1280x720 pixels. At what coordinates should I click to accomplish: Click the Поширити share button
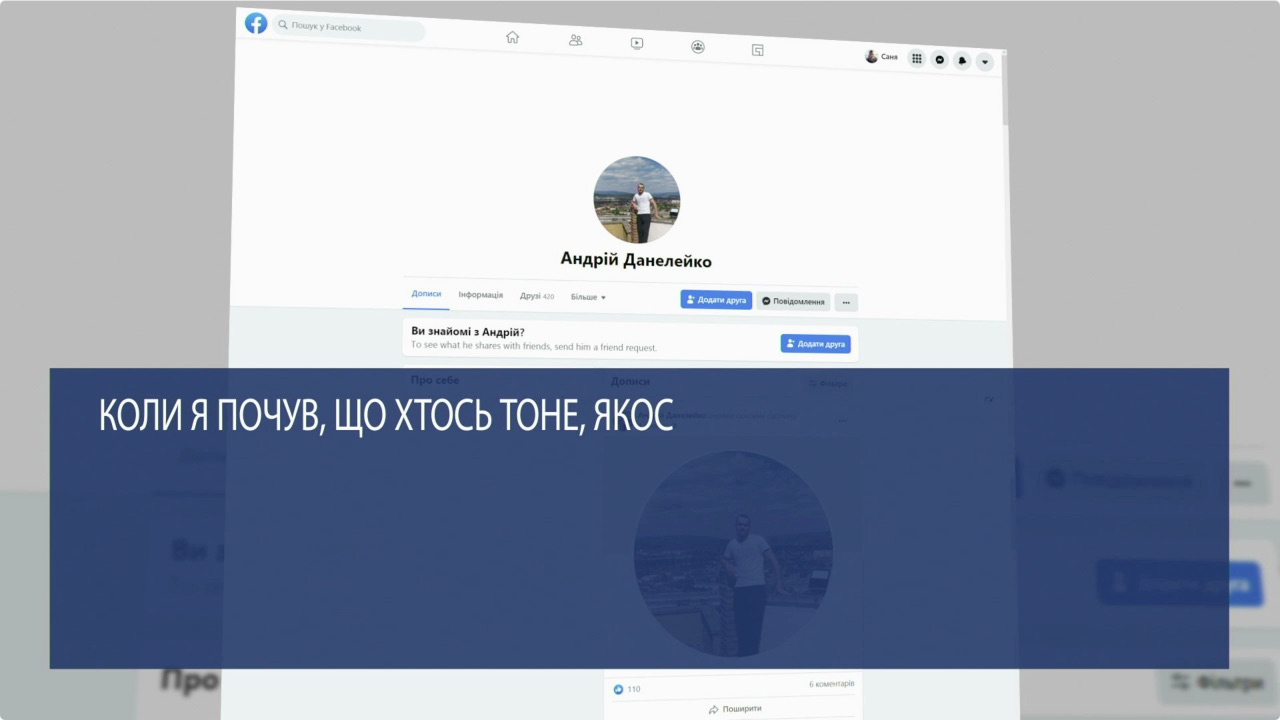pyautogui.click(x=735, y=709)
